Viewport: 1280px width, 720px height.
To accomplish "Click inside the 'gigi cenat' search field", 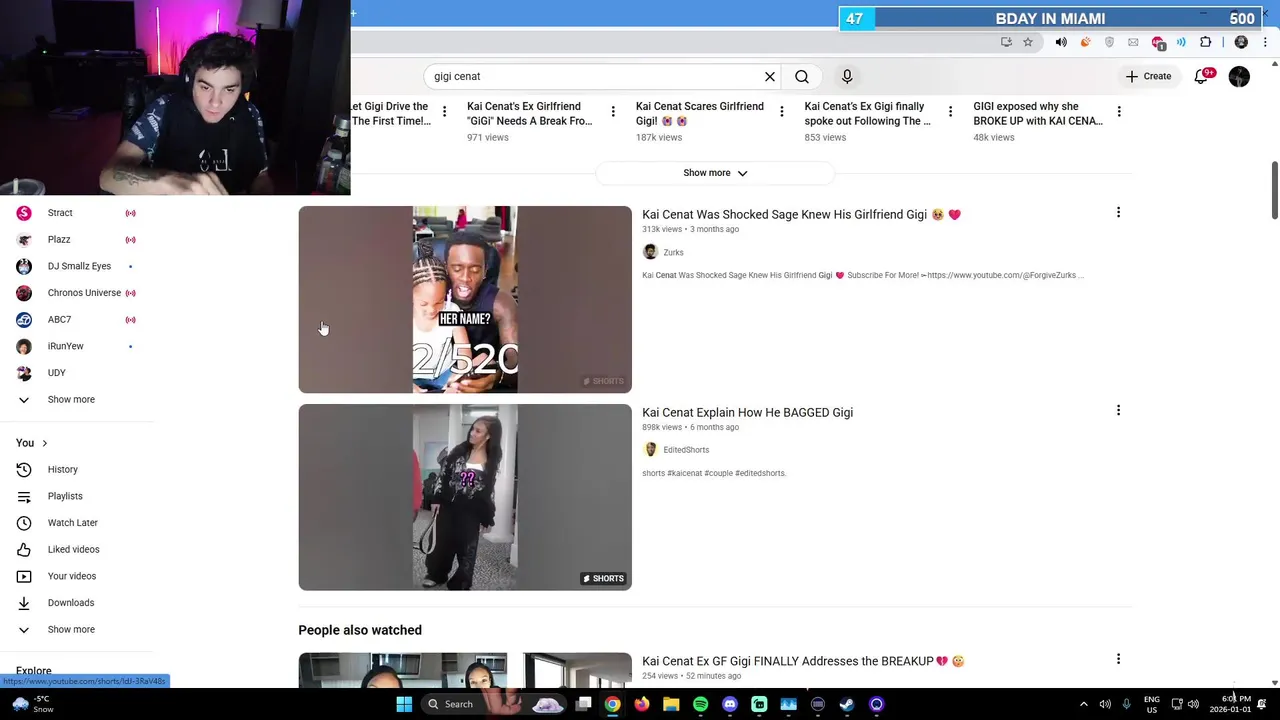I will [x=595, y=76].
